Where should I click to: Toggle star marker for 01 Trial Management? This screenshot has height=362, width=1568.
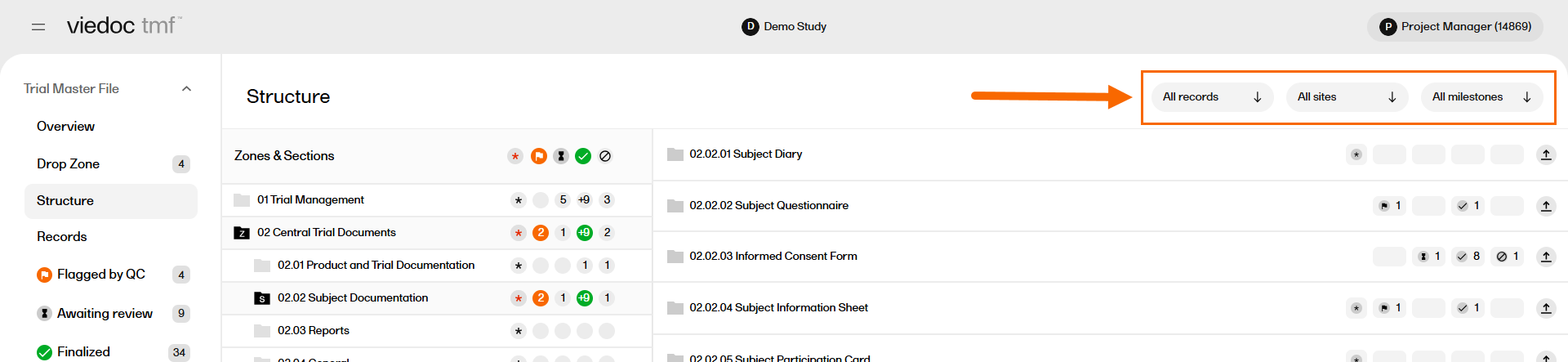coord(519,200)
